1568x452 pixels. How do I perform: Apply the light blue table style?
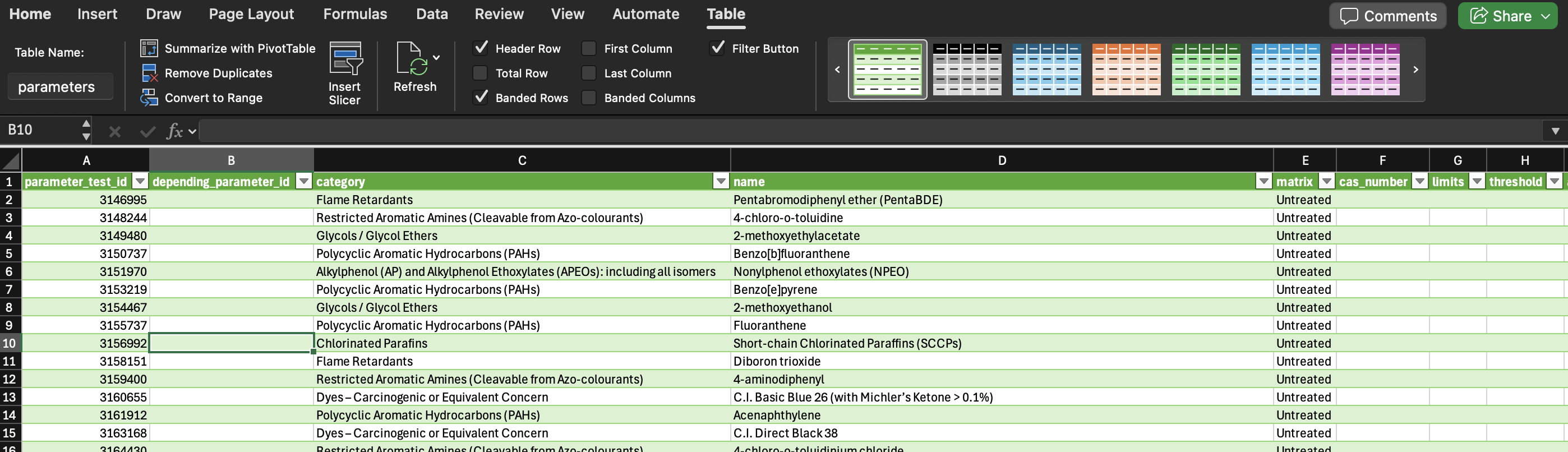tap(1285, 70)
